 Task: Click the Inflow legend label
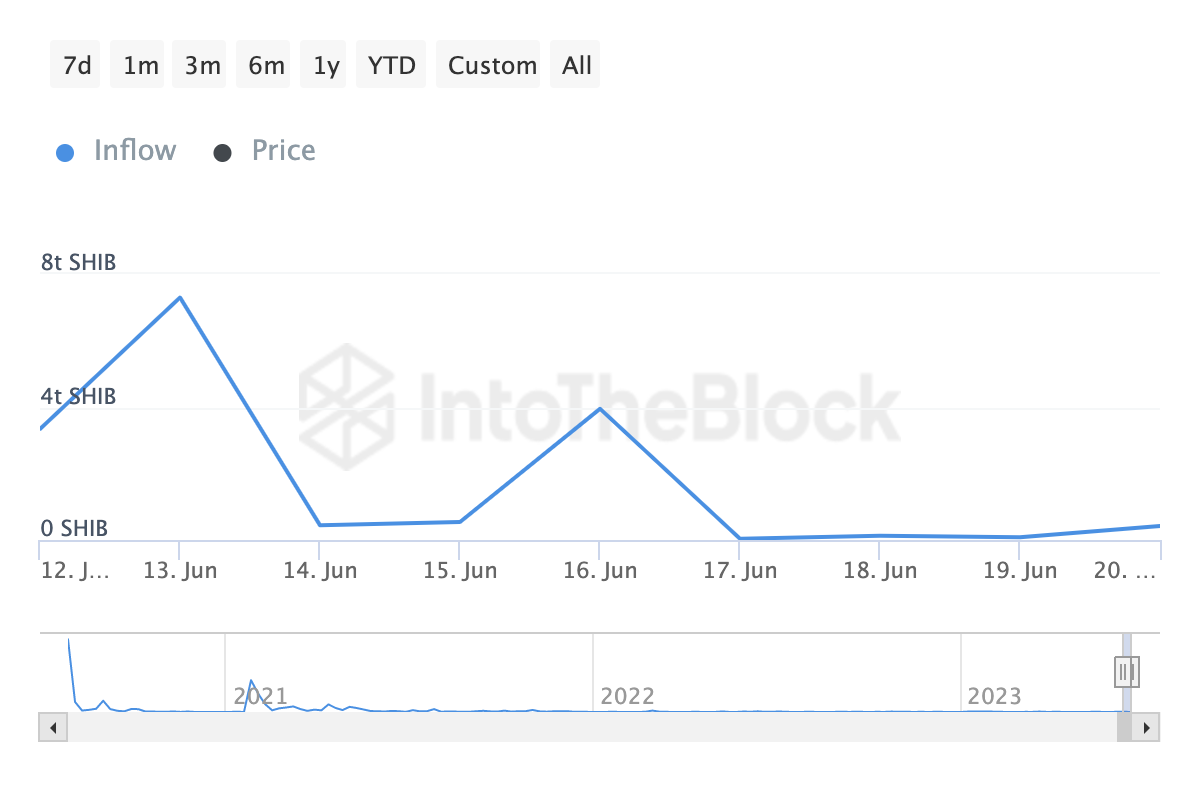134,151
